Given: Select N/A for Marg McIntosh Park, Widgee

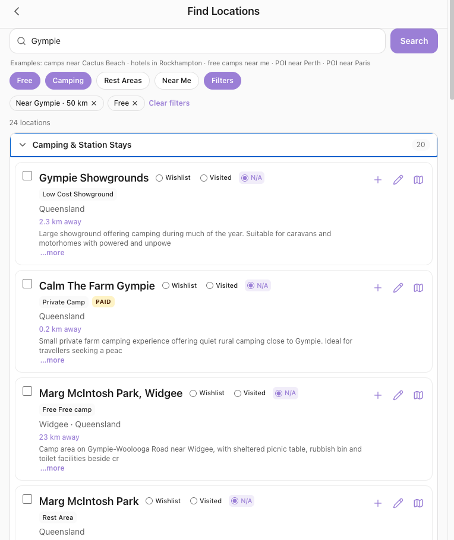Looking at the screenshot, I should point(286,393).
